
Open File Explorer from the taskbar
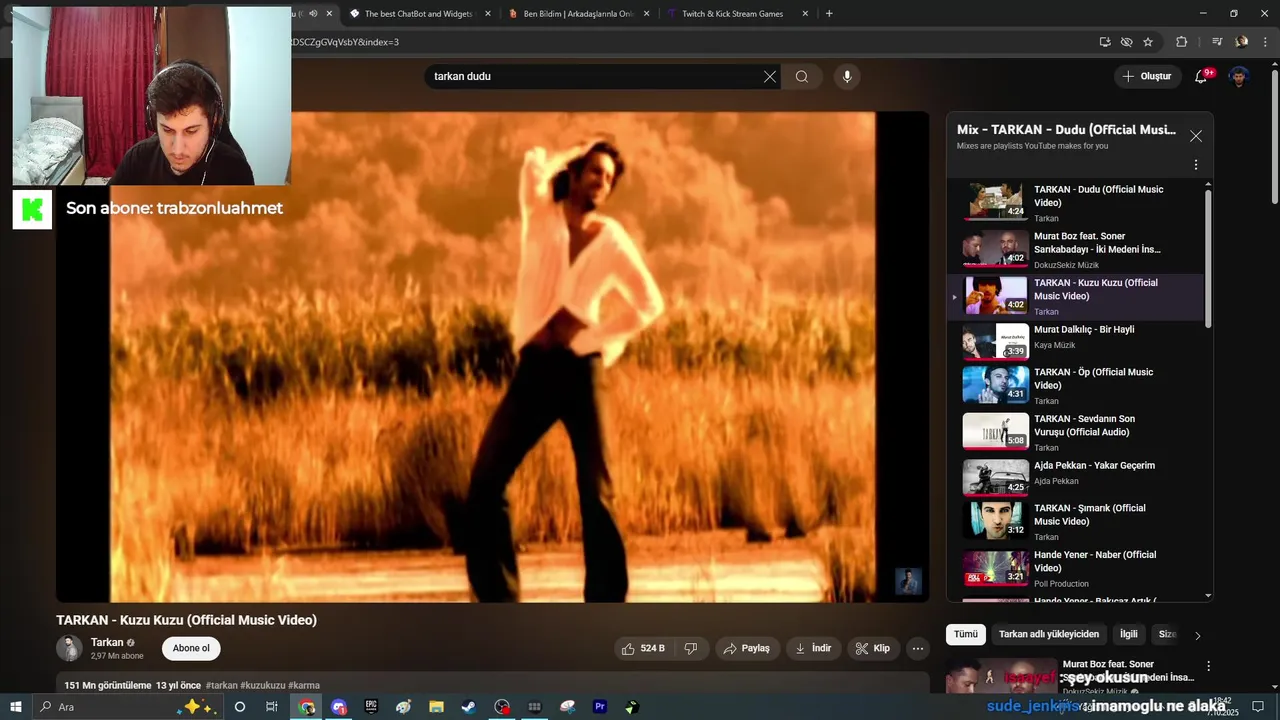point(436,707)
